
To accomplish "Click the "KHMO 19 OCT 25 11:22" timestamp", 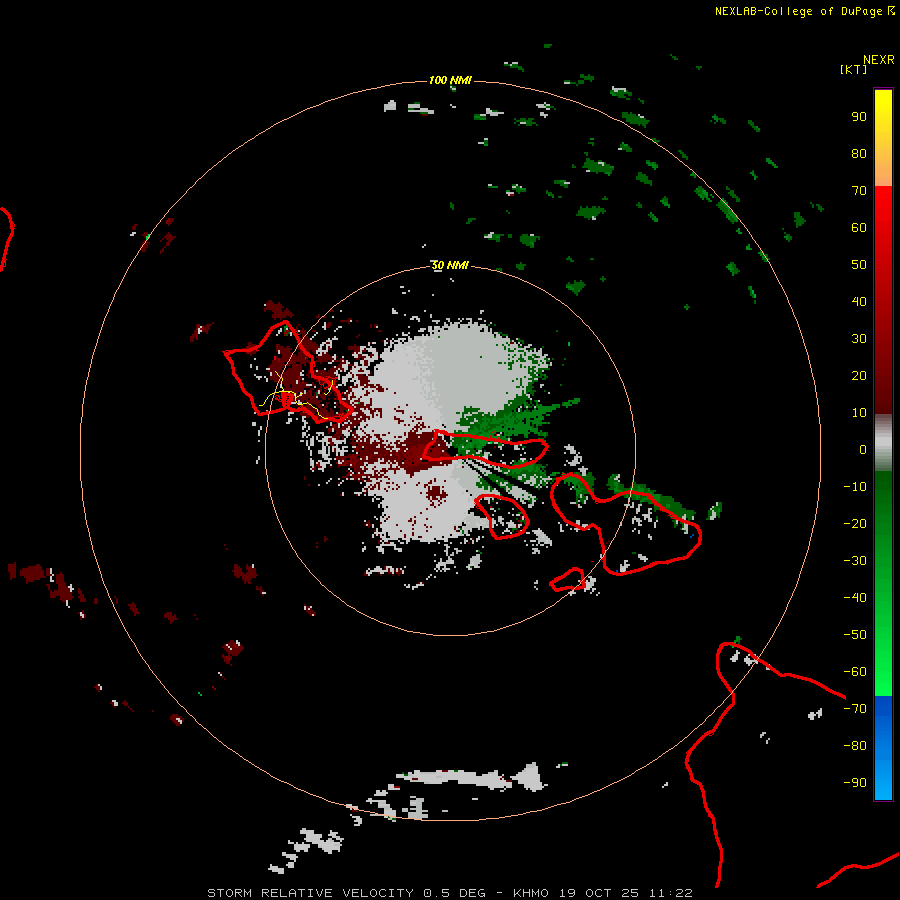I will pyautogui.click(x=603, y=893).
